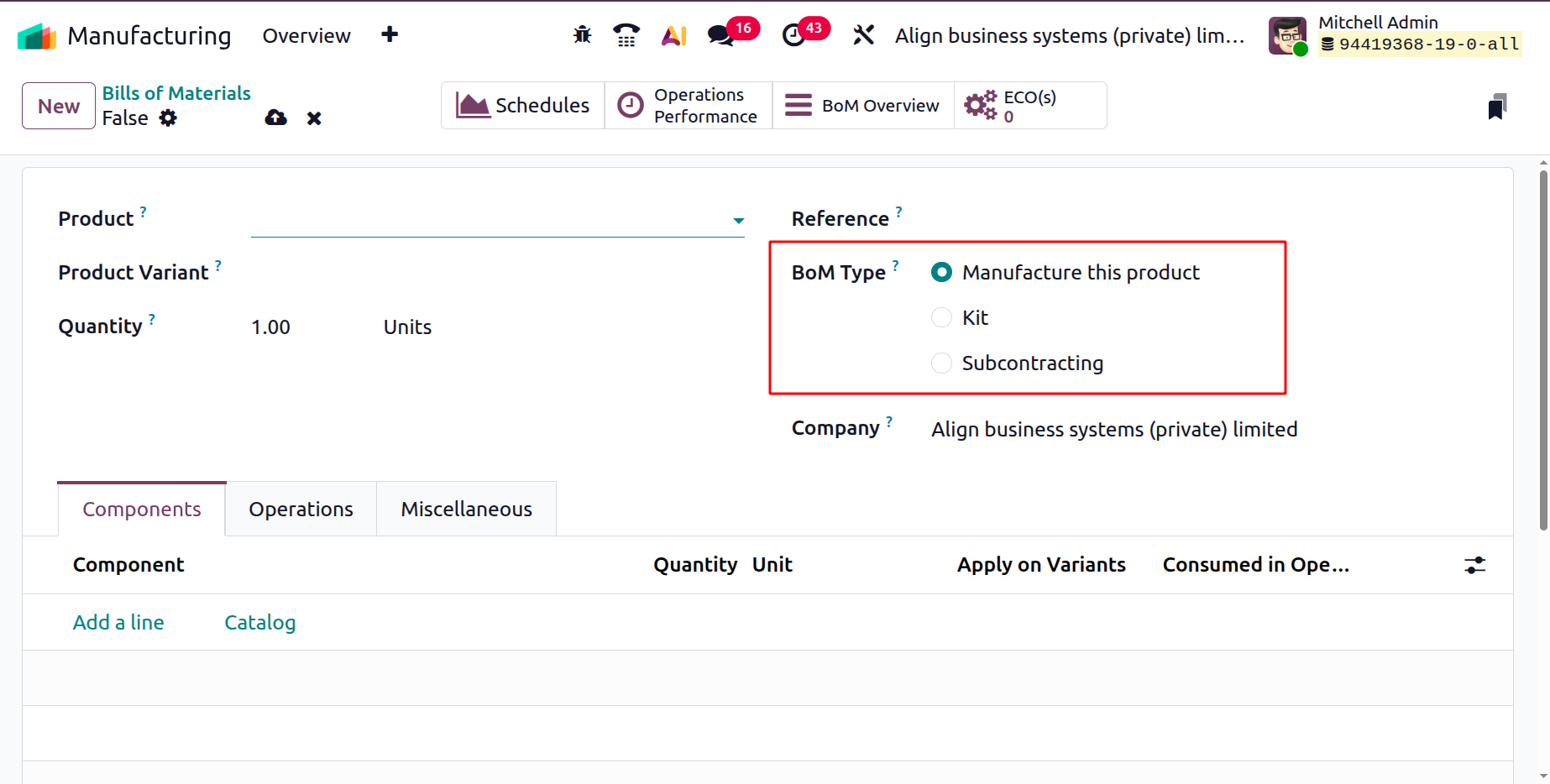The height and width of the screenshot is (784, 1550).
Task: Click the Add a line link
Action: click(x=118, y=623)
